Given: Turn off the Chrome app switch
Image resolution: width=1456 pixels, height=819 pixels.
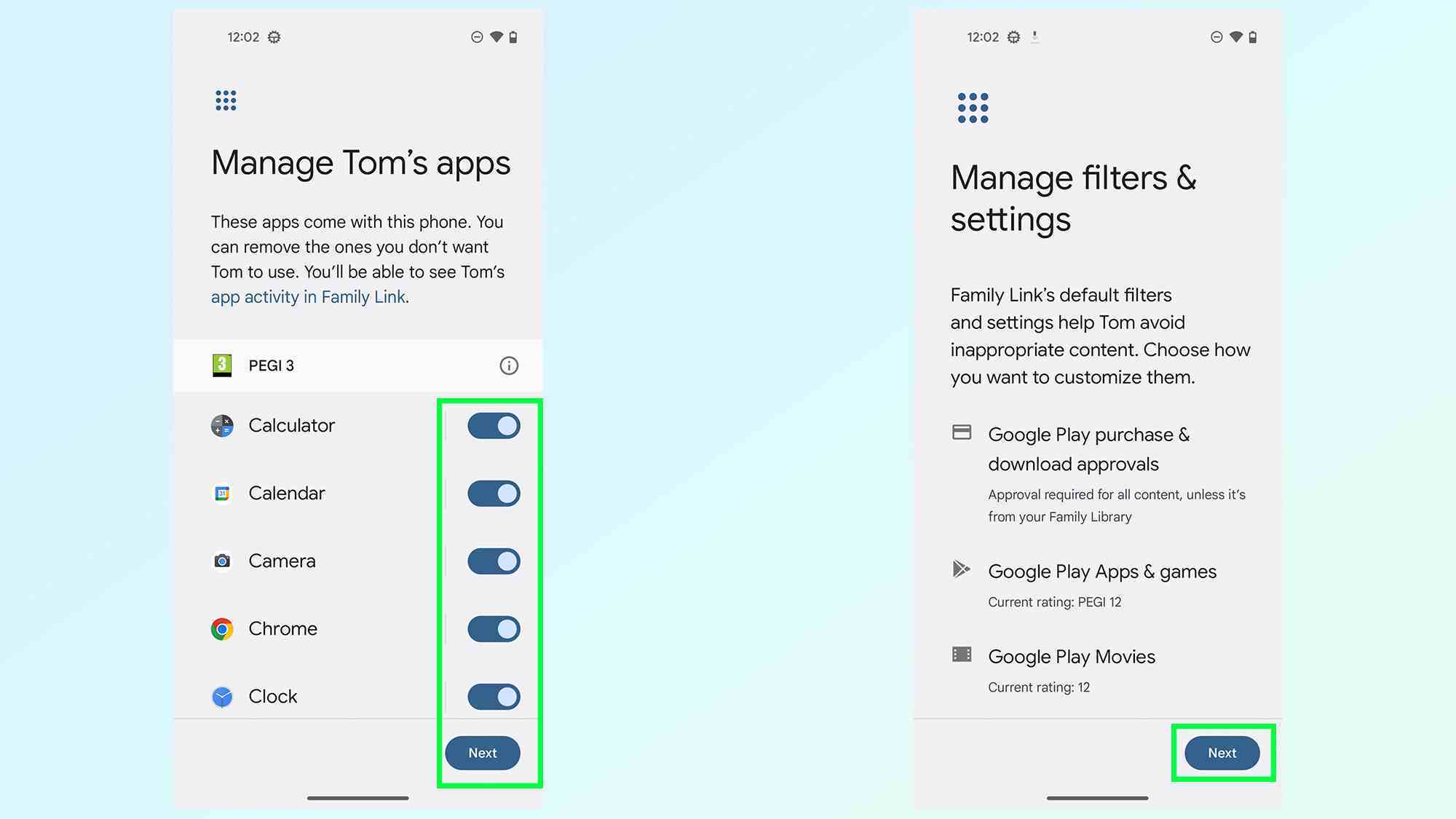Looking at the screenshot, I should (x=494, y=629).
